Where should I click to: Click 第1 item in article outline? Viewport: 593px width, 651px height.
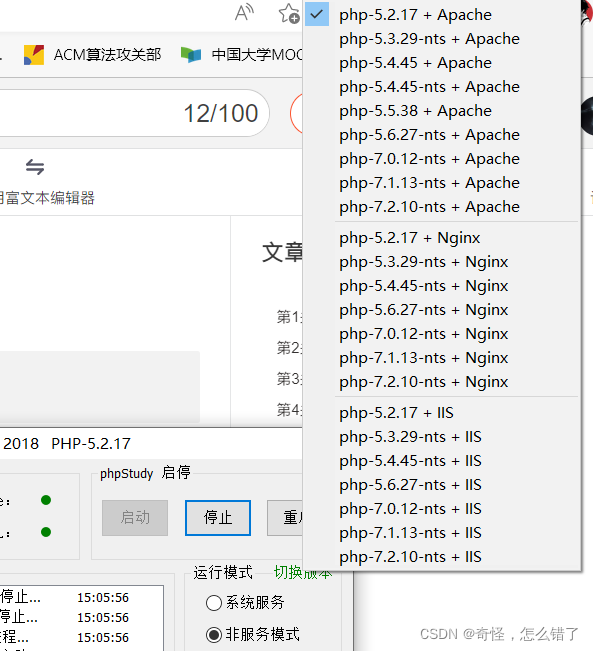pos(289,317)
